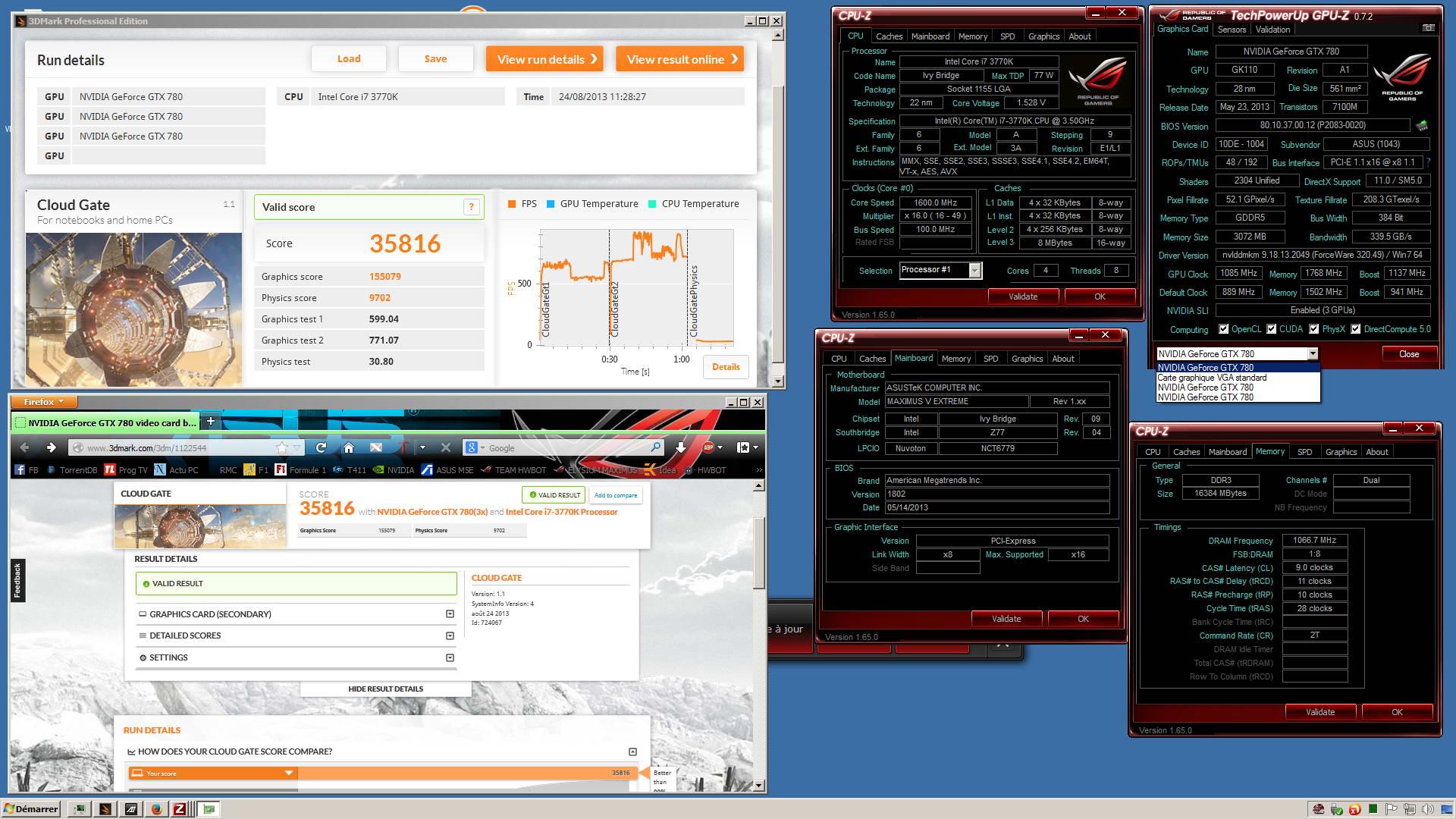Bookmark the page with the star icon

pos(282,447)
